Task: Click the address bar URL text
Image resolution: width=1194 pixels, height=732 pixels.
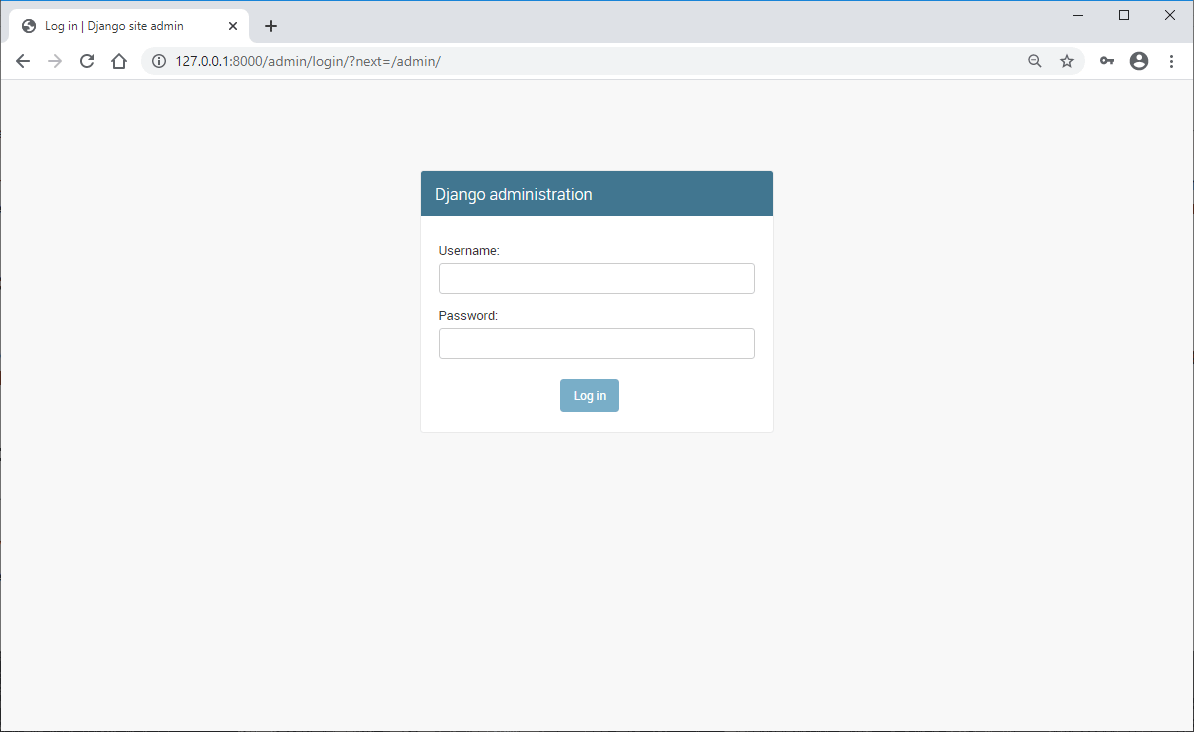Action: (x=308, y=62)
